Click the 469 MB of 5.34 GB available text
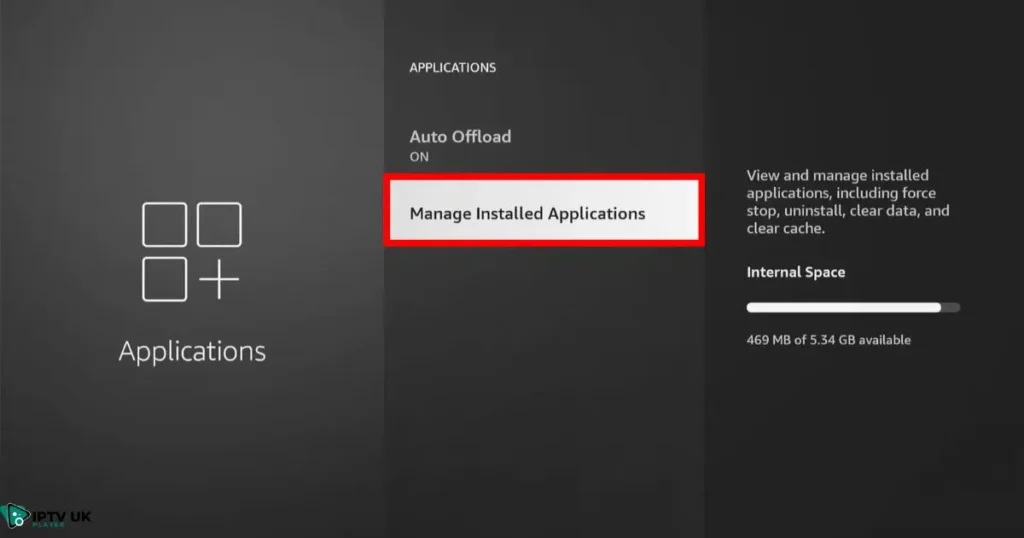1024x538 pixels. 828,340
